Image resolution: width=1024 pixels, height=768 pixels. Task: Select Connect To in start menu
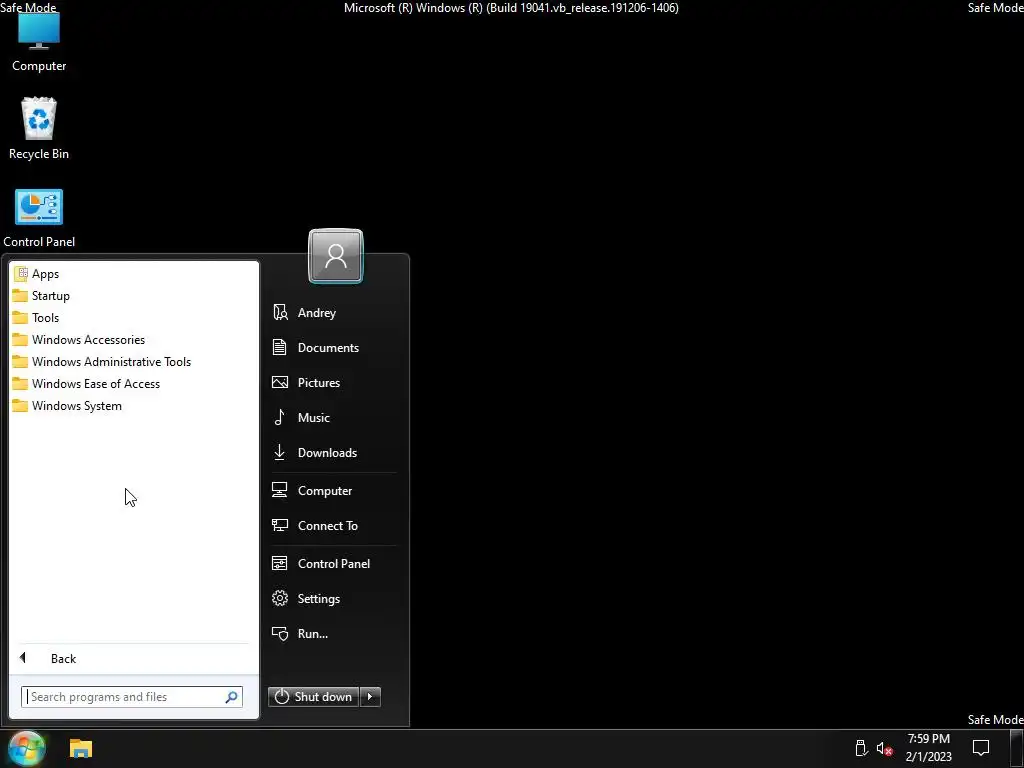coord(333,526)
